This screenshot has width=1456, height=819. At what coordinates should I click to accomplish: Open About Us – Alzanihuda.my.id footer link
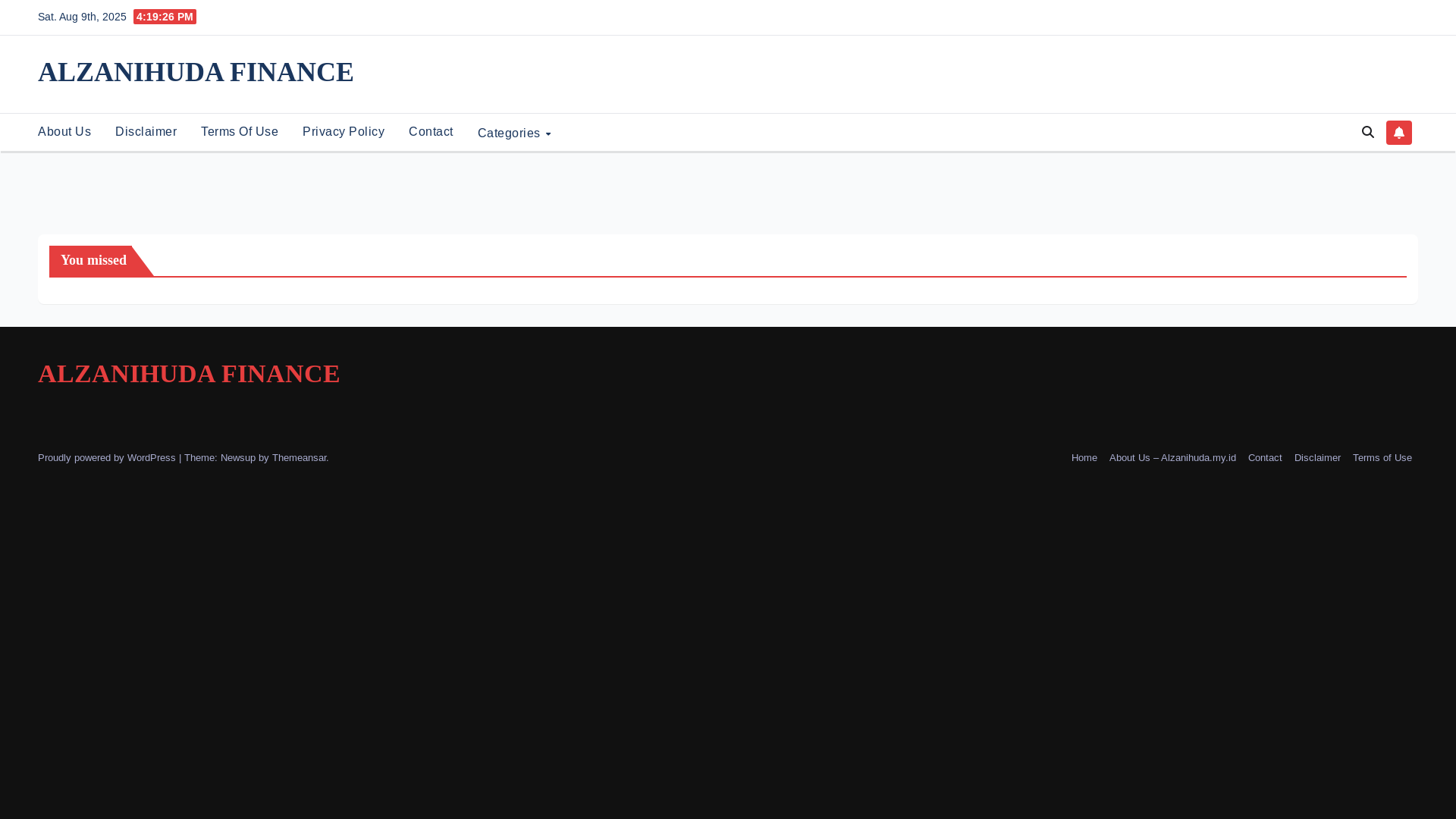tap(1172, 458)
